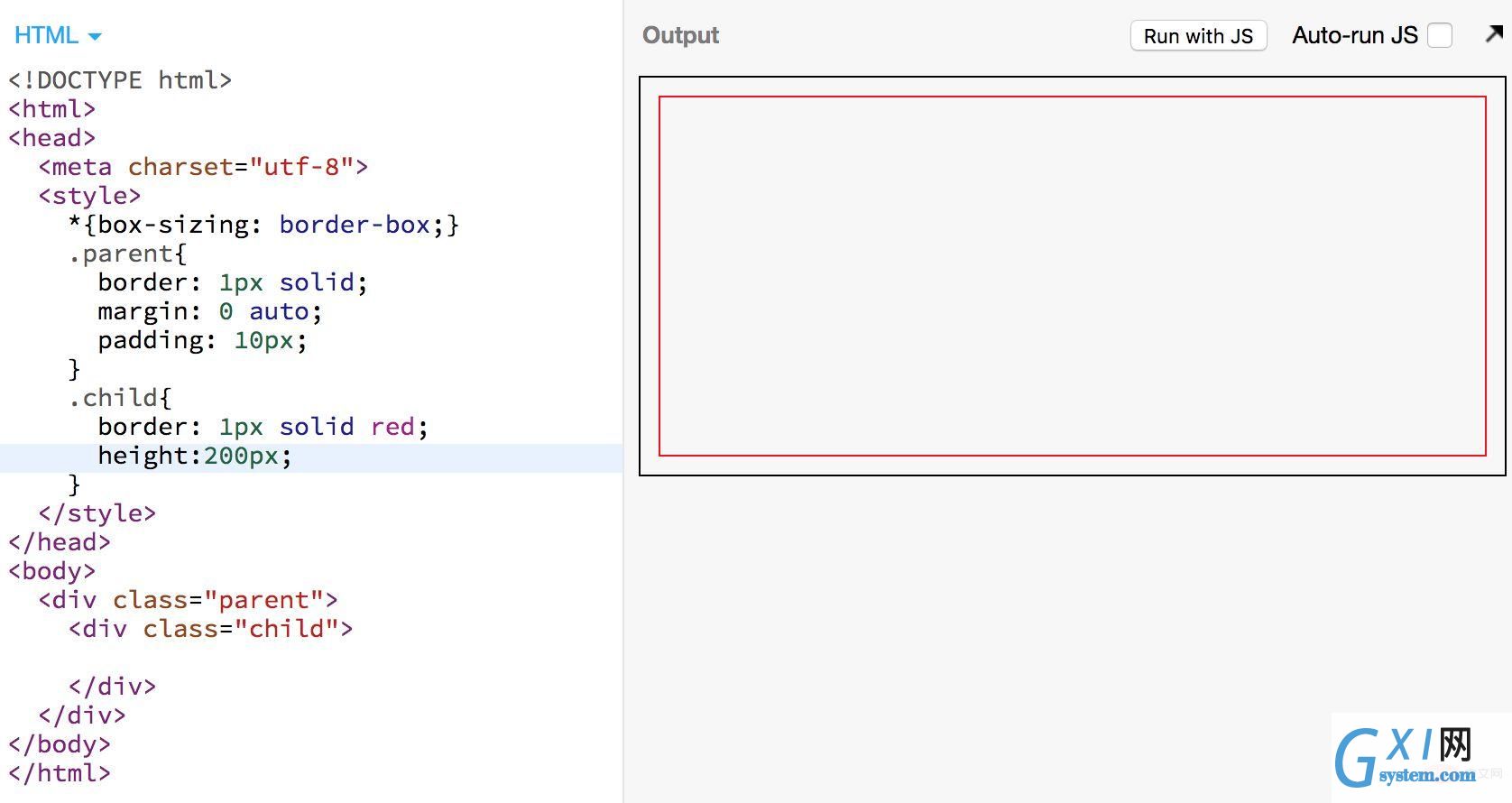Click the line '<!DOCTYPE html>'

click(x=120, y=80)
